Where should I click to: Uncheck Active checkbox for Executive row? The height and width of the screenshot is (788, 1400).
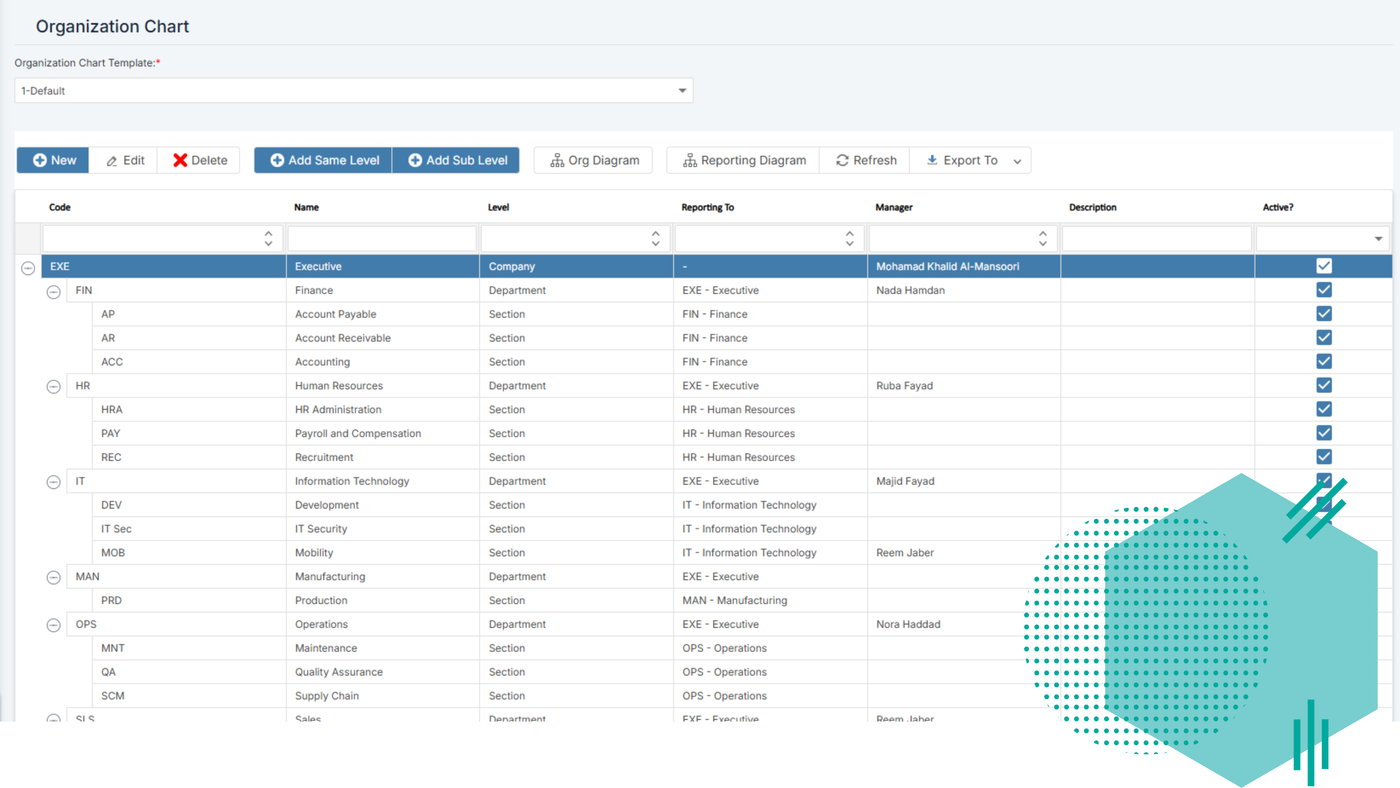(x=1324, y=266)
